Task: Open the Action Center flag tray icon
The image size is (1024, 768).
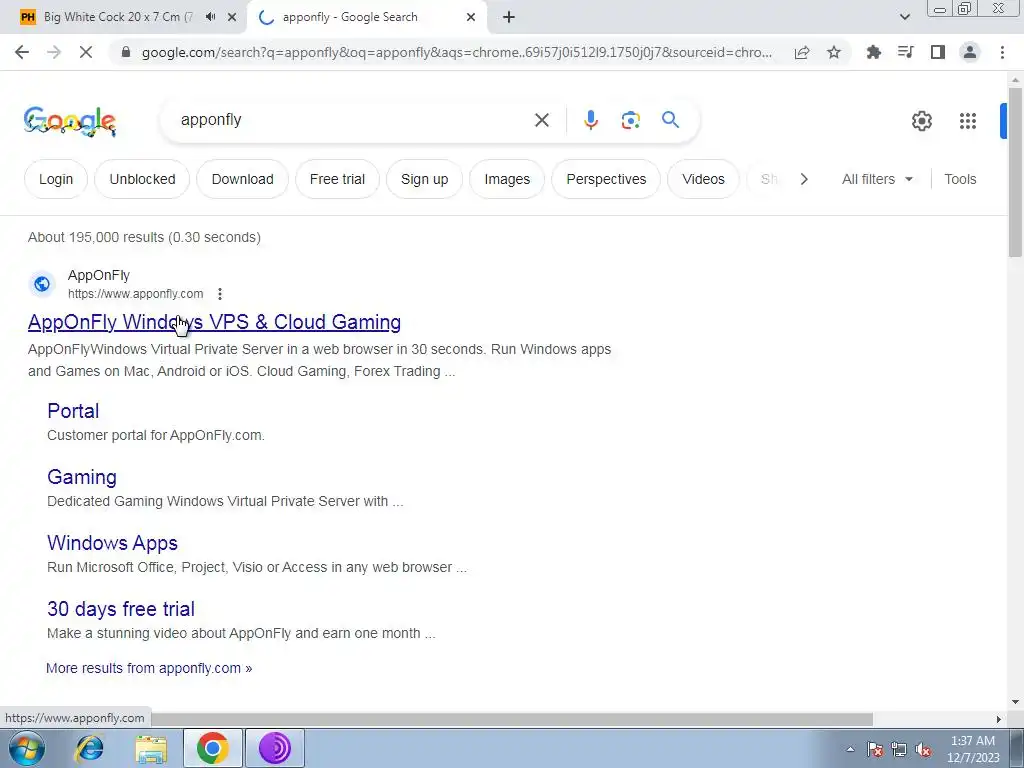Action: [874, 750]
